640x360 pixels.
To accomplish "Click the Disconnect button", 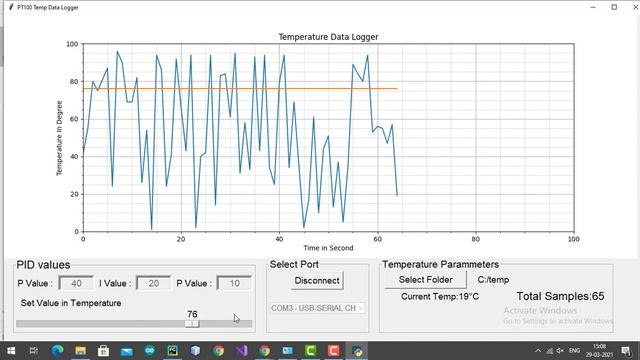I will [317, 280].
